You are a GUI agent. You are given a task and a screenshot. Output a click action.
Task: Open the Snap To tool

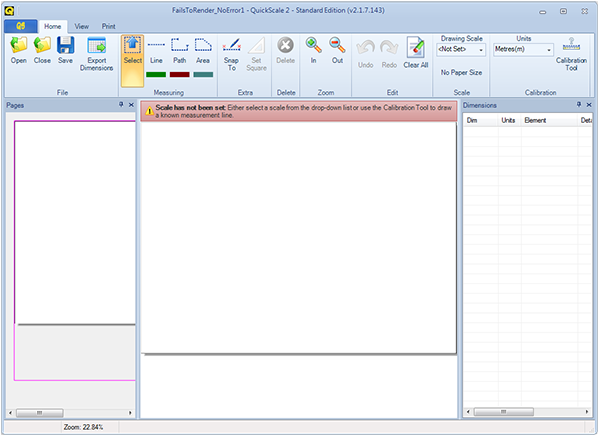[232, 54]
